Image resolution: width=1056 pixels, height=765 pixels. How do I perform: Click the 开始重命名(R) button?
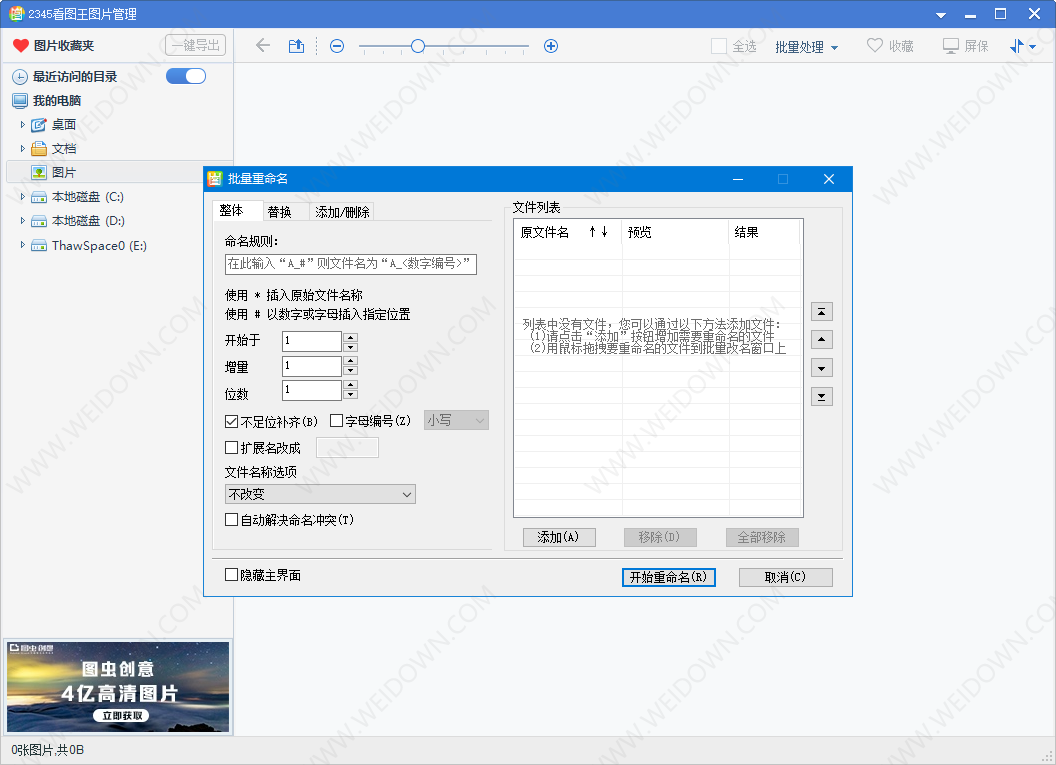[669, 577]
